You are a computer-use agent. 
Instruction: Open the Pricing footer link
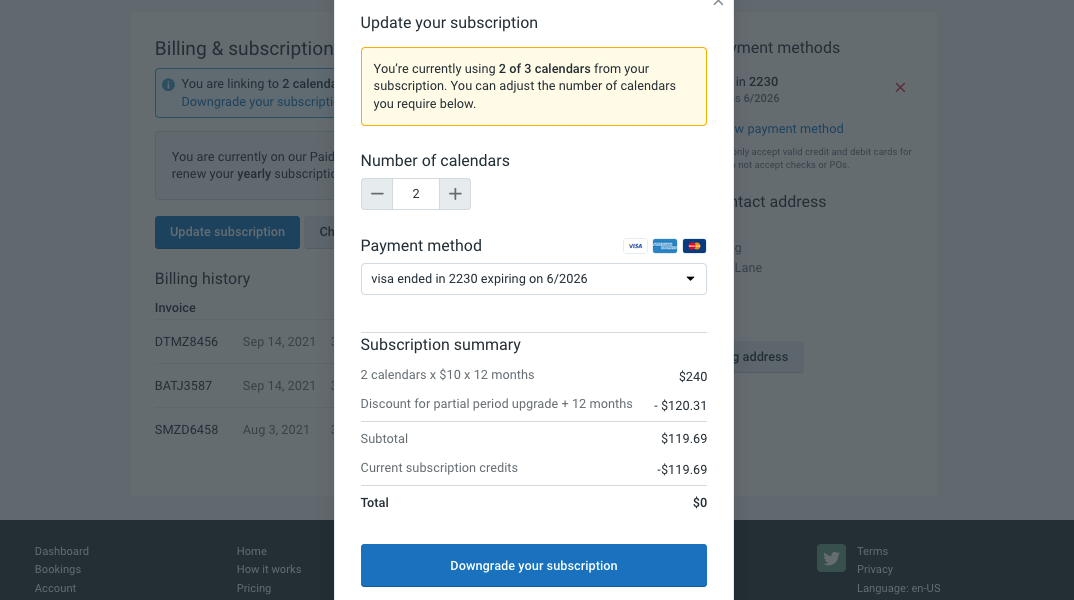click(254, 588)
